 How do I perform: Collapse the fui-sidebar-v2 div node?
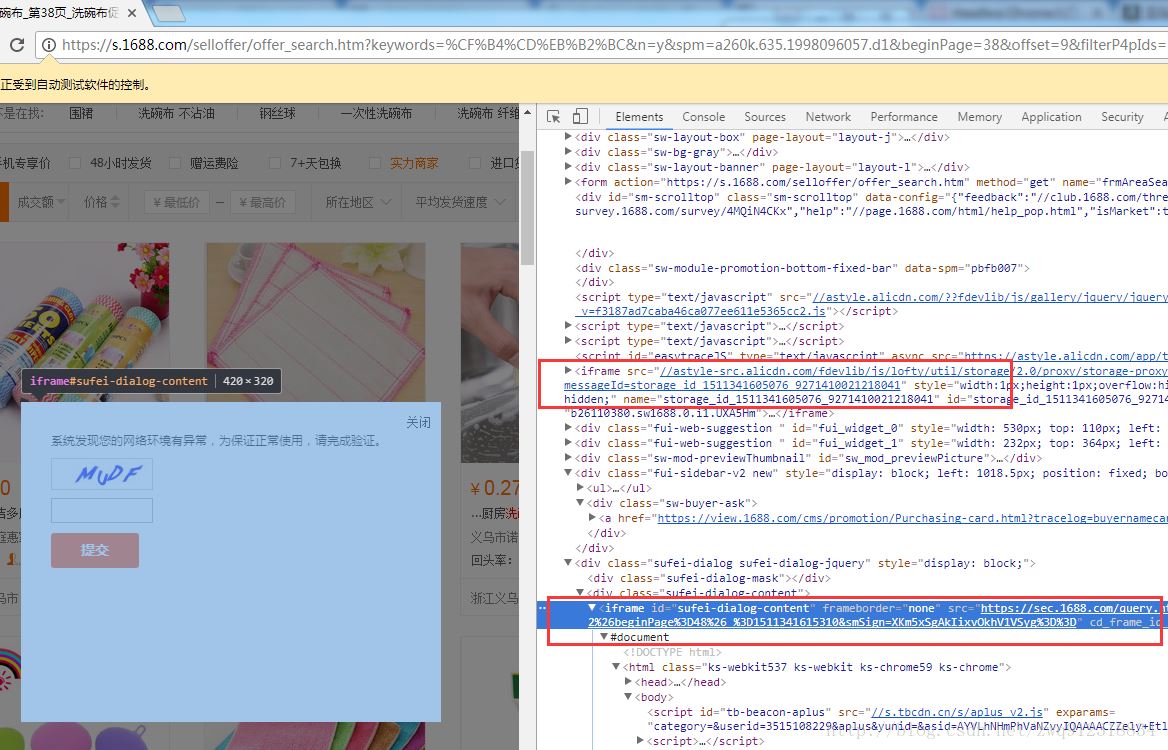pos(568,472)
